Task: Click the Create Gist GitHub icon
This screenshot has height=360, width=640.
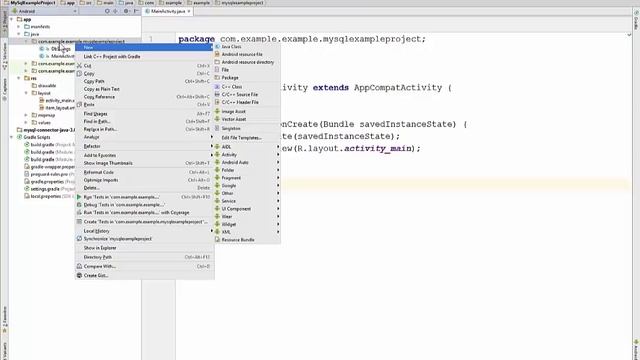Action: [x=79, y=276]
